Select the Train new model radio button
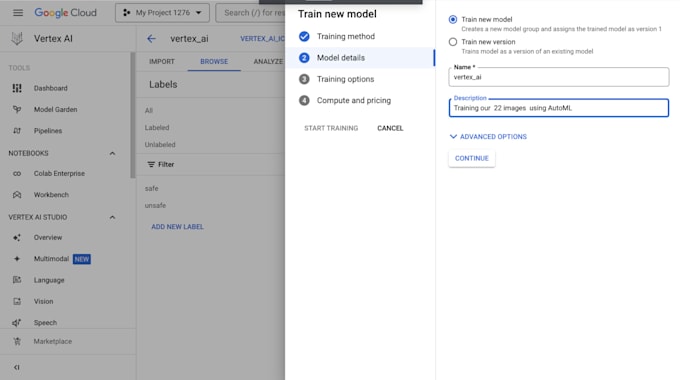The width and height of the screenshot is (680, 380). coord(453,20)
